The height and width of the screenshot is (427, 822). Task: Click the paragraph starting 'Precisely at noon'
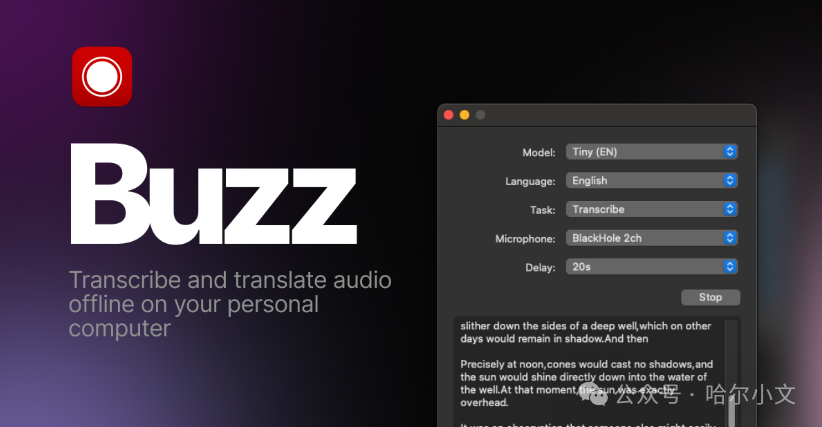coord(586,383)
